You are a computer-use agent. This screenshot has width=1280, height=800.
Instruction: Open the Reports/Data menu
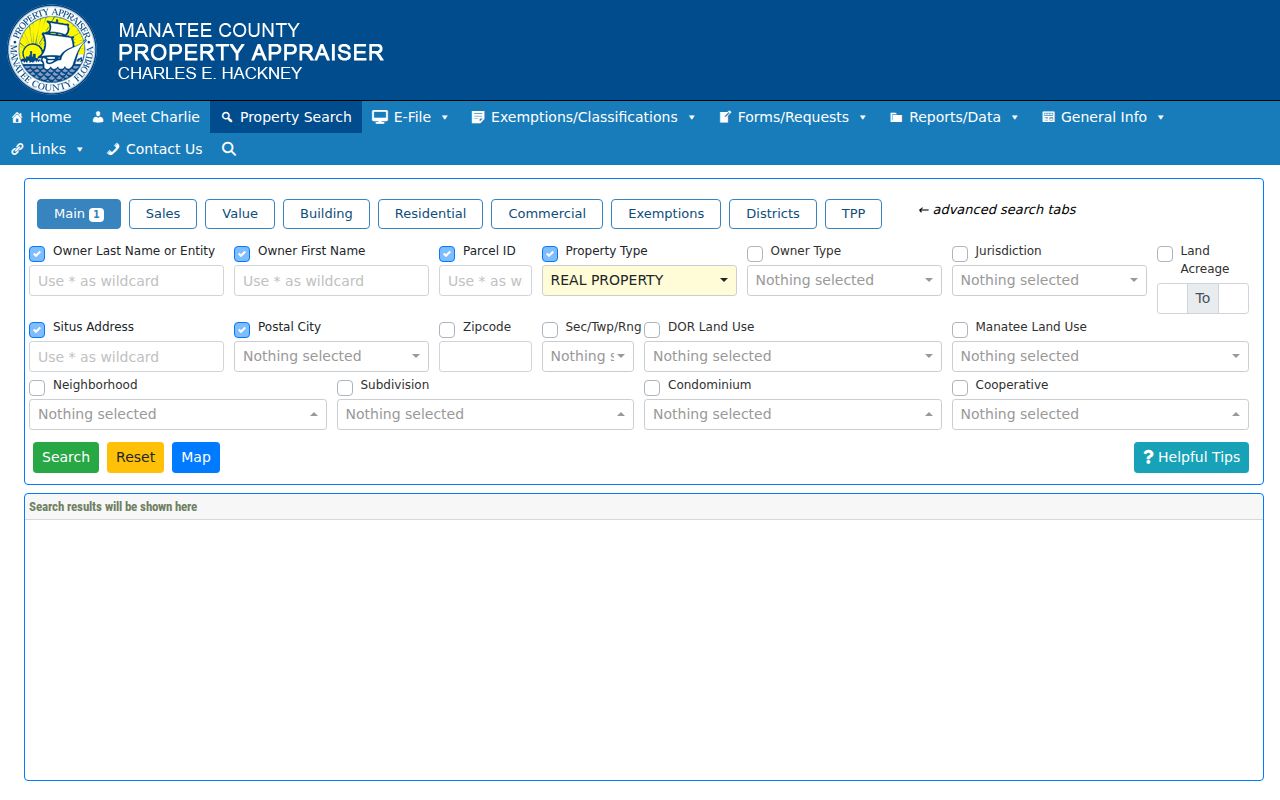[x=954, y=117]
